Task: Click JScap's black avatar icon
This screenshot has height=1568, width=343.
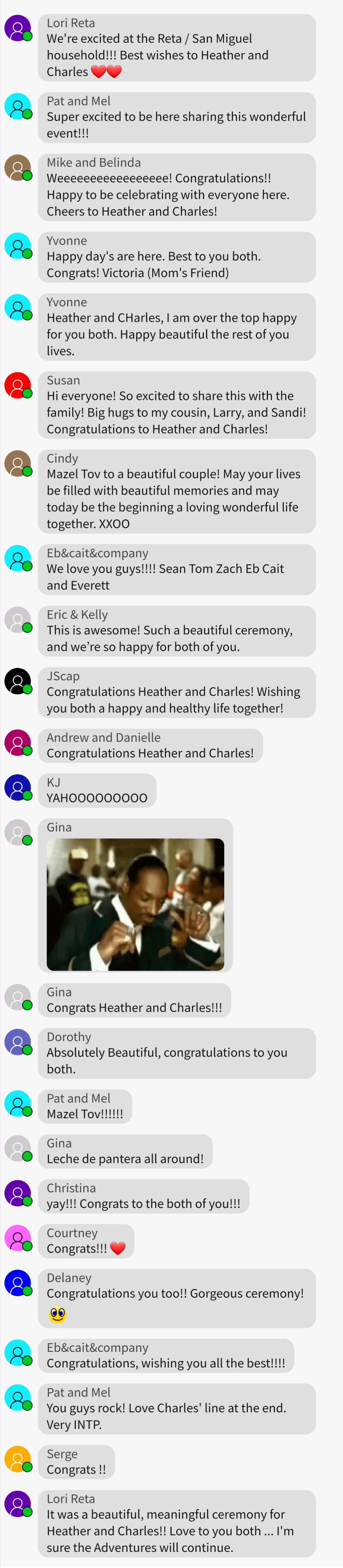Action: (x=18, y=681)
